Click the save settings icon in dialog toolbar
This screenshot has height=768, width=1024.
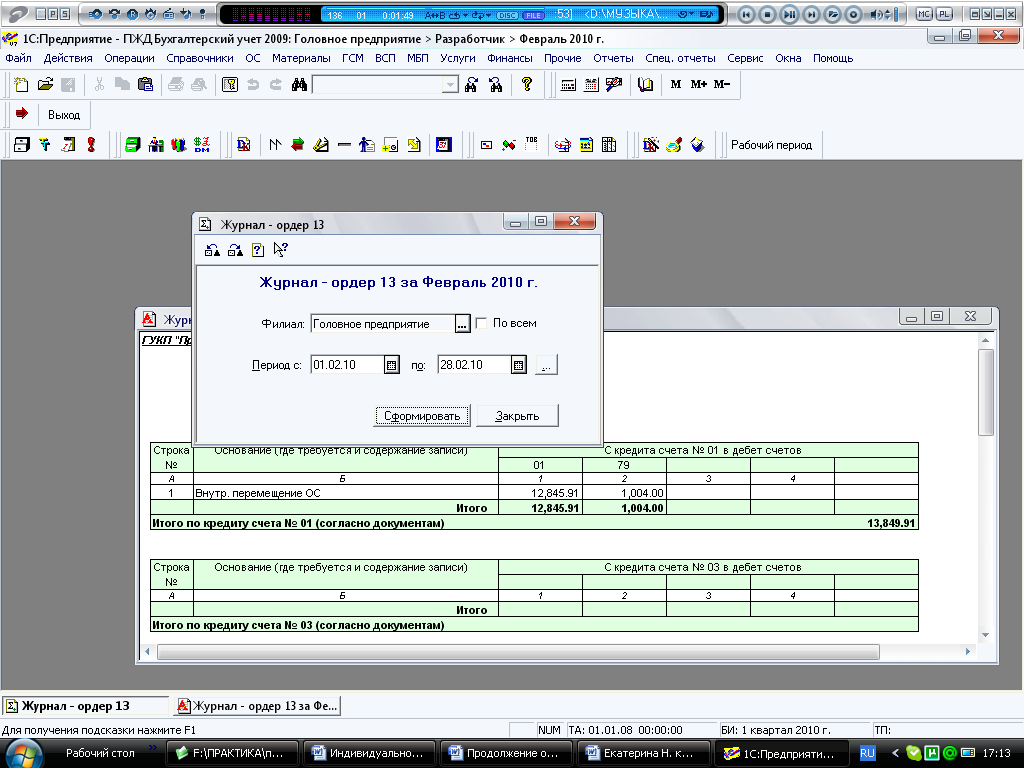click(212, 249)
